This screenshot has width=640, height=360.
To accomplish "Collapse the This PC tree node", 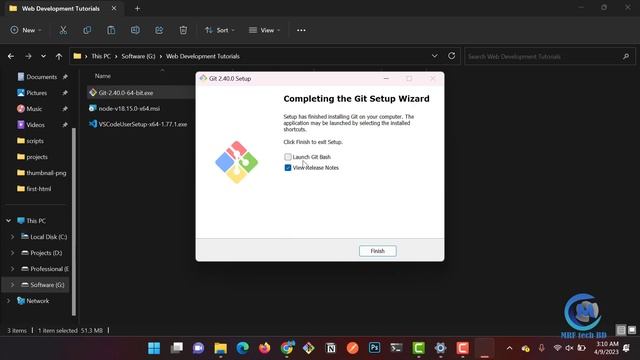I will 9,221.
